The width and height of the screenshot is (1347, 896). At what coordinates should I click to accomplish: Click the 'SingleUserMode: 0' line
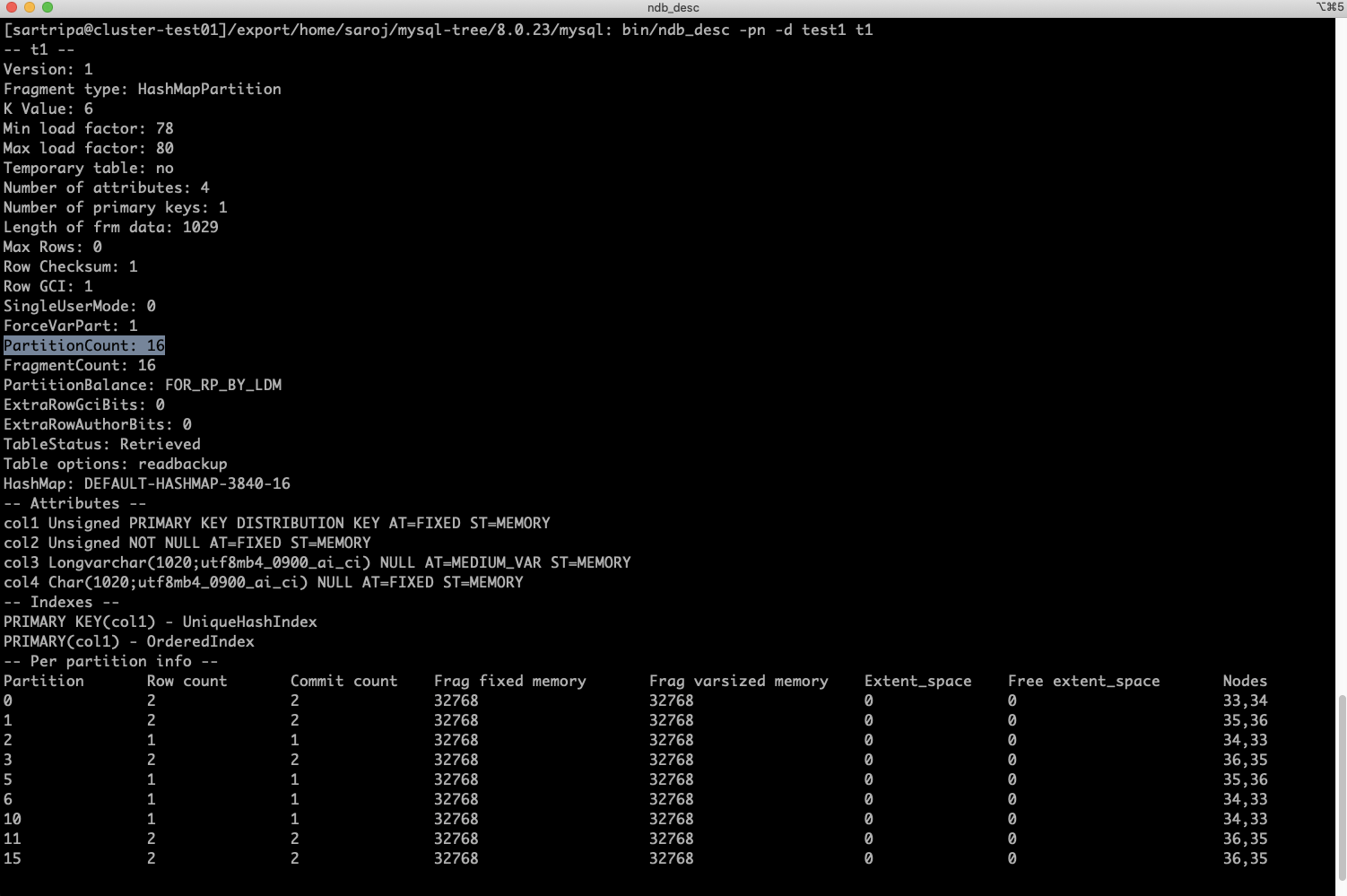coord(80,306)
